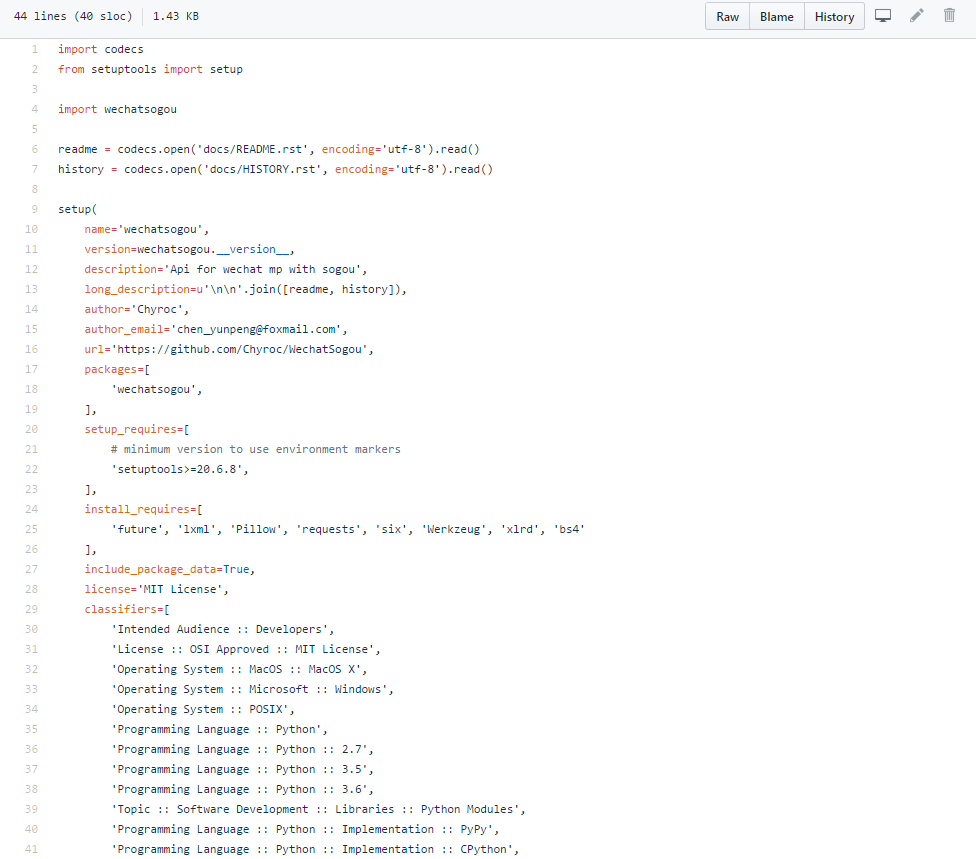Click the trash delete file icon
The width and height of the screenshot is (976, 859).
coord(949,16)
